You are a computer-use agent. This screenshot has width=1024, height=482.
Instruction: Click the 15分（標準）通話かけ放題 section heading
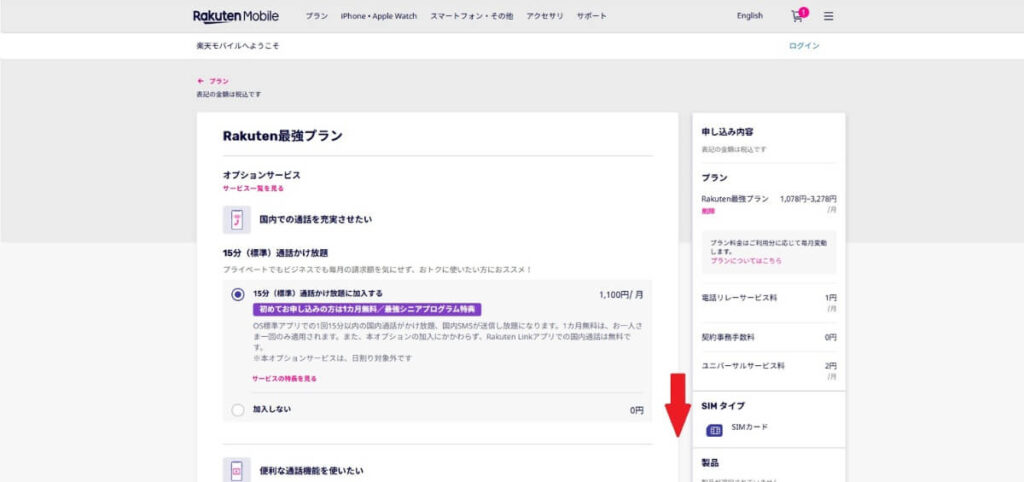tap(275, 253)
